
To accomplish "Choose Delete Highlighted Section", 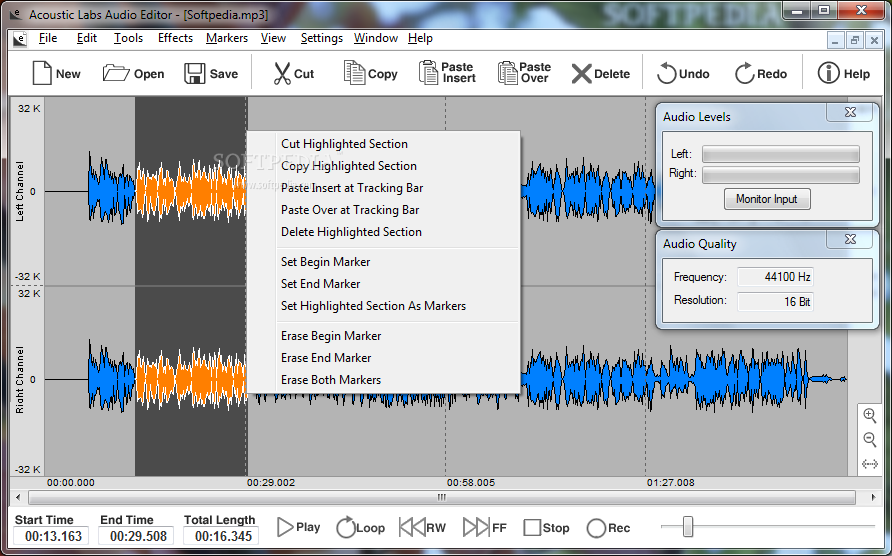I will [383, 232].
